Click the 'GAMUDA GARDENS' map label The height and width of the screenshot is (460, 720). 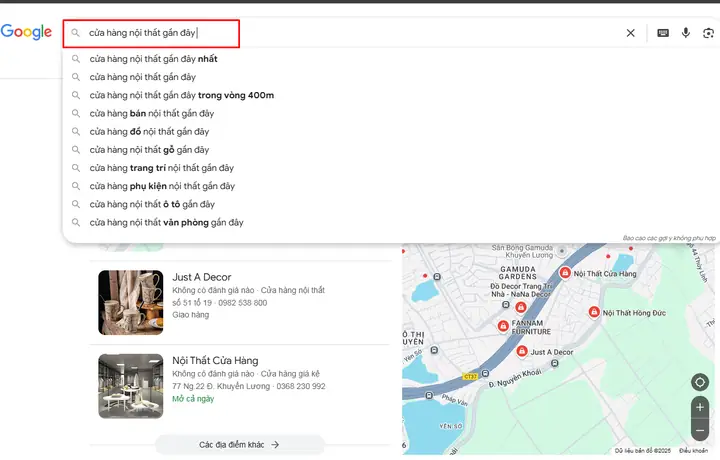[518, 273]
